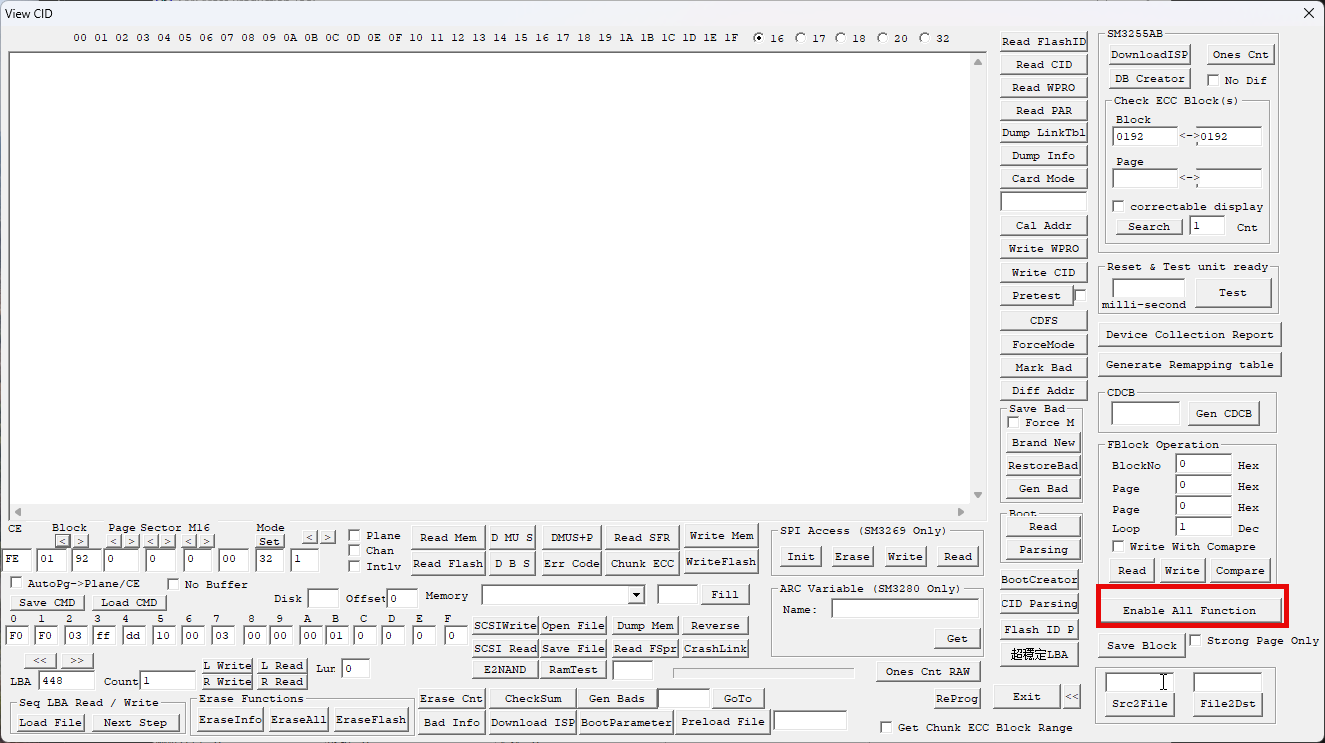Click the 超穩定LBA button
Image resolution: width=1325 pixels, height=743 pixels.
[x=1039, y=654]
